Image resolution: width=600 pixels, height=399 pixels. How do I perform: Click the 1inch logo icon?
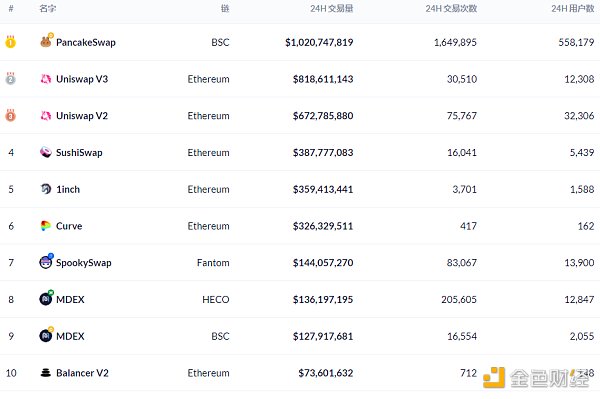[46, 189]
